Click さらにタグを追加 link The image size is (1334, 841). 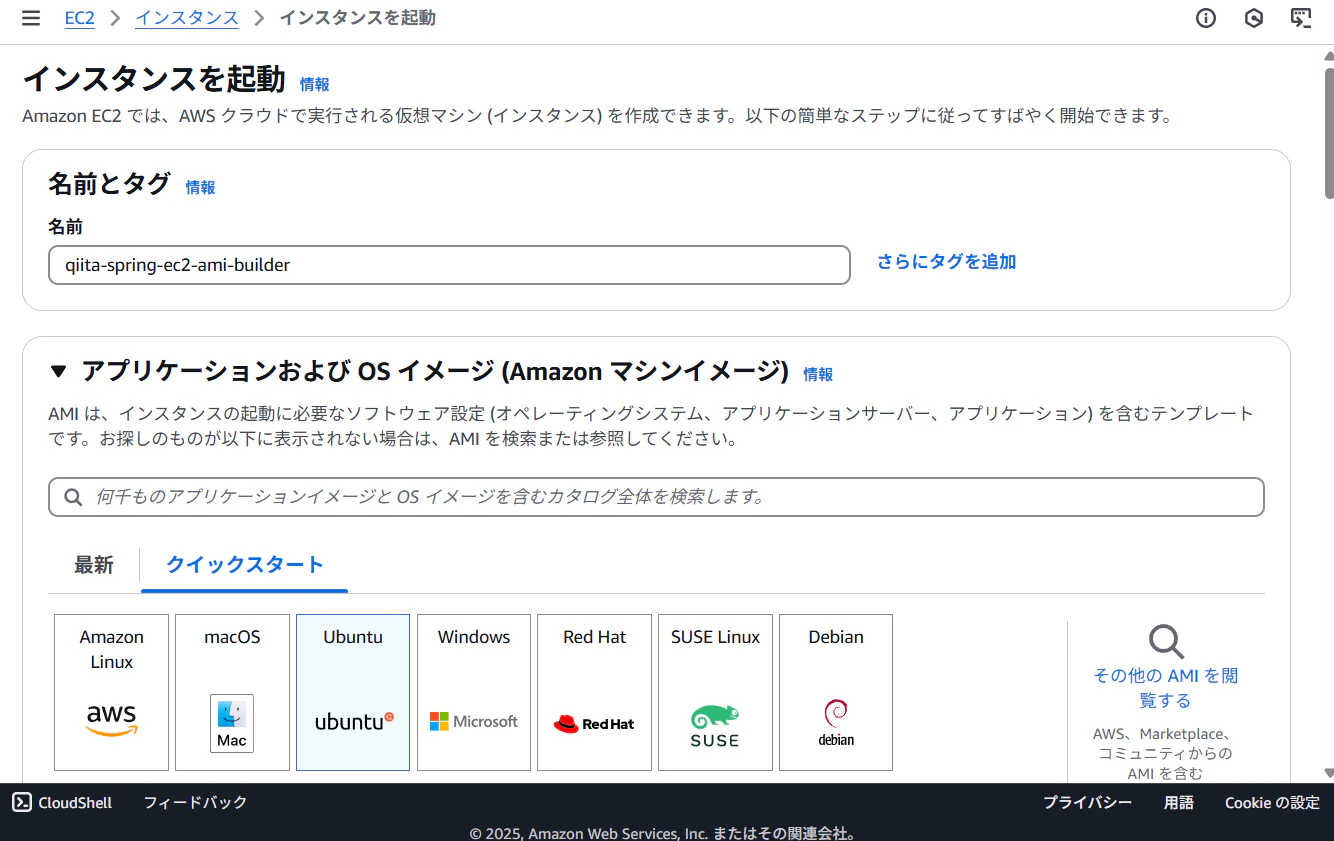click(947, 262)
